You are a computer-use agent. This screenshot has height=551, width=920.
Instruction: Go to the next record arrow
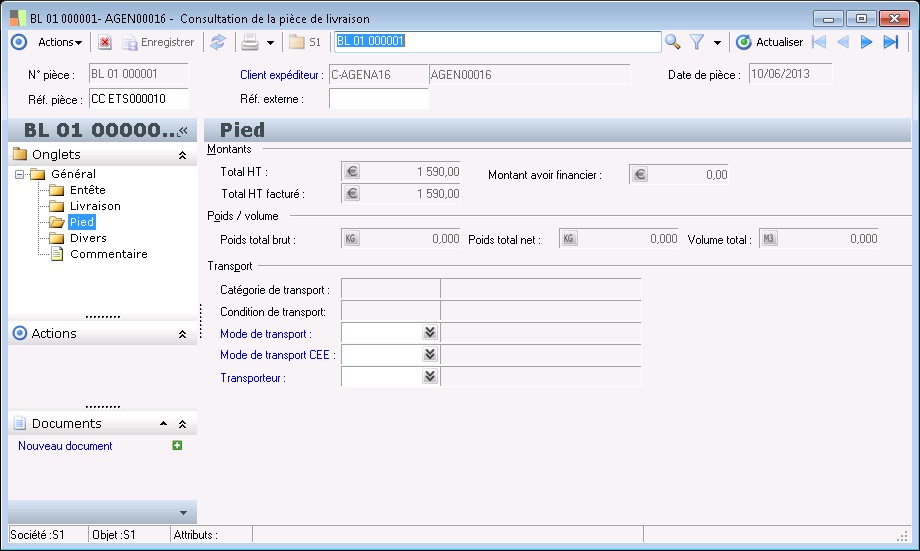click(x=866, y=42)
